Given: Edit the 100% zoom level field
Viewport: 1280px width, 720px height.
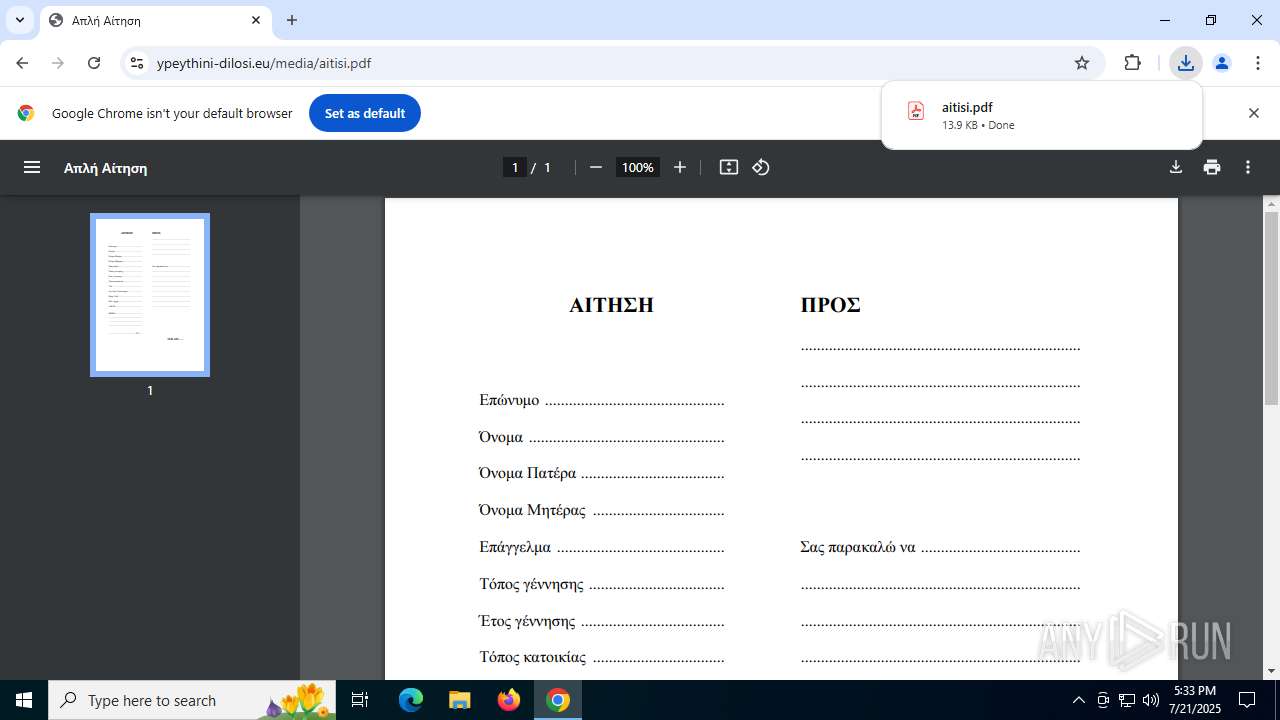Looking at the screenshot, I should 638,168.
